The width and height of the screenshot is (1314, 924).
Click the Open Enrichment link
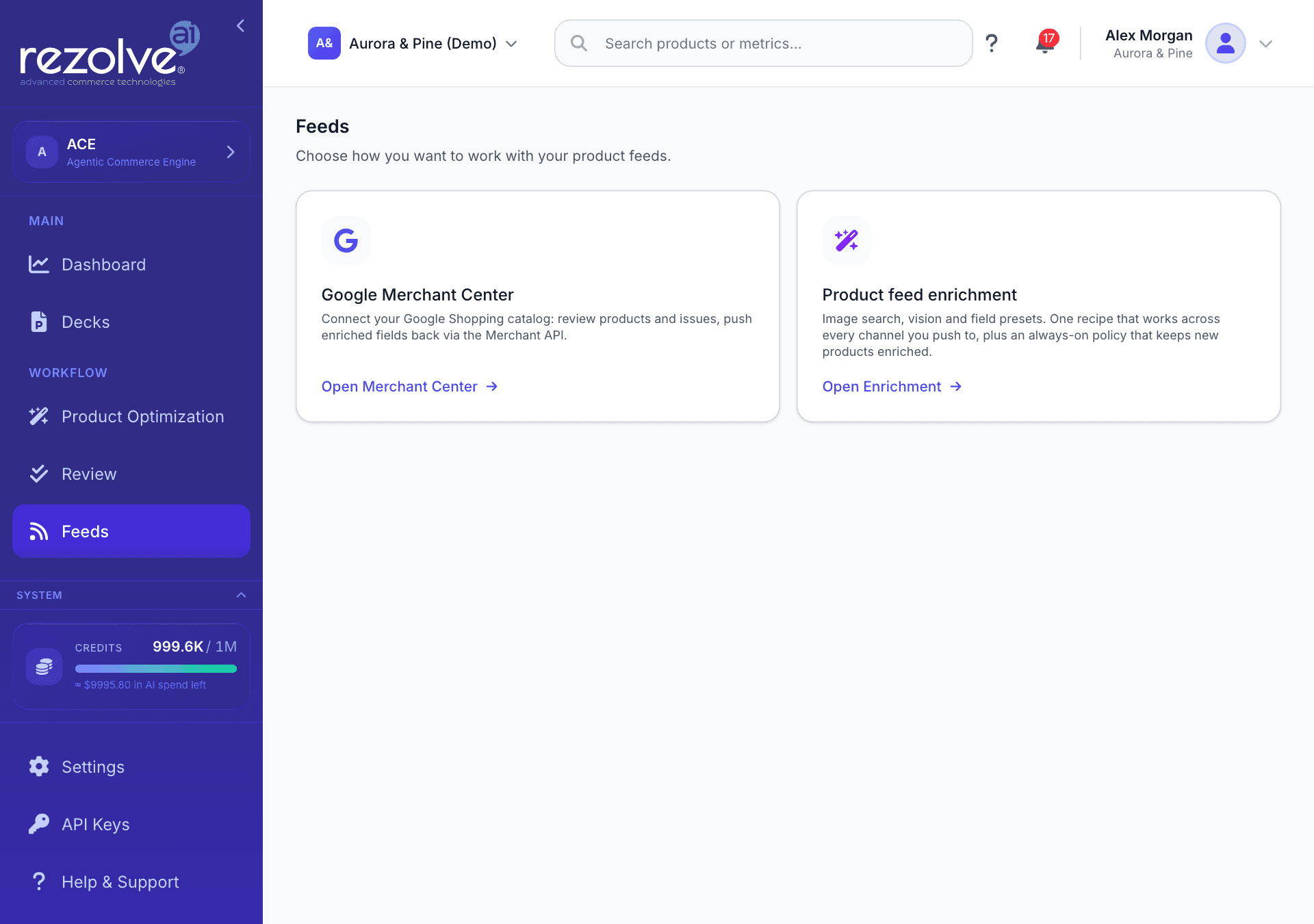892,387
